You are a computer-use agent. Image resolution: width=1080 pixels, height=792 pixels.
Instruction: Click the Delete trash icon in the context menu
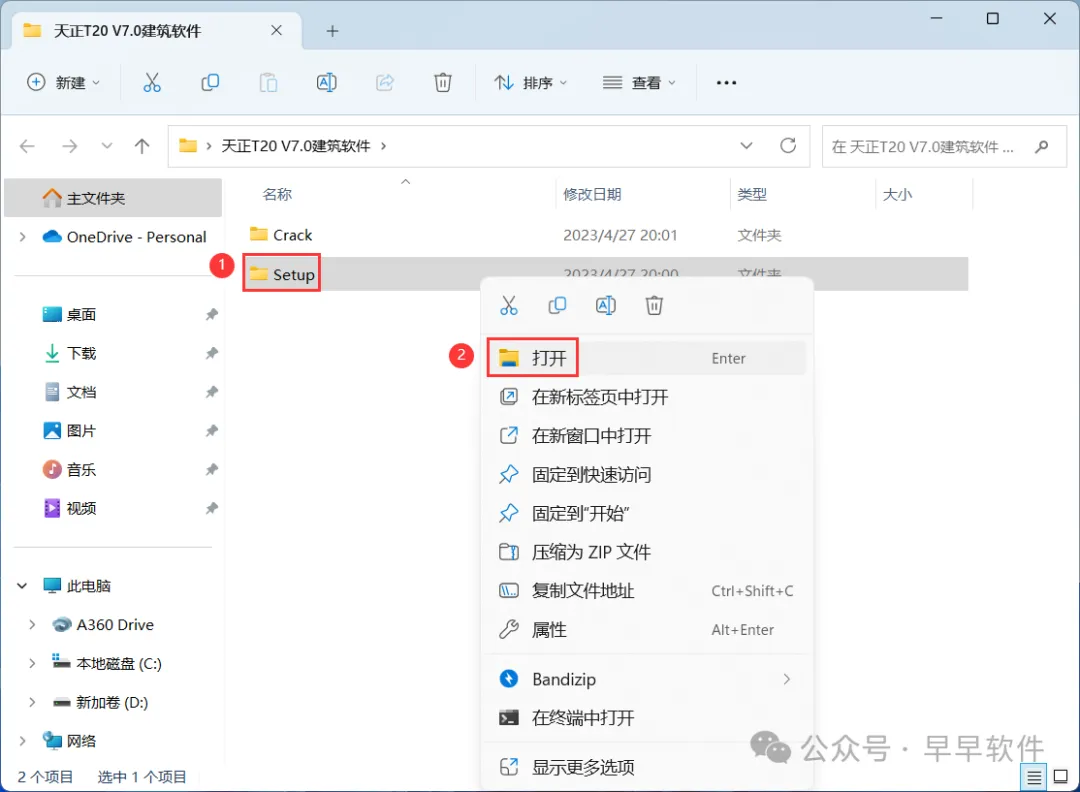pos(654,305)
